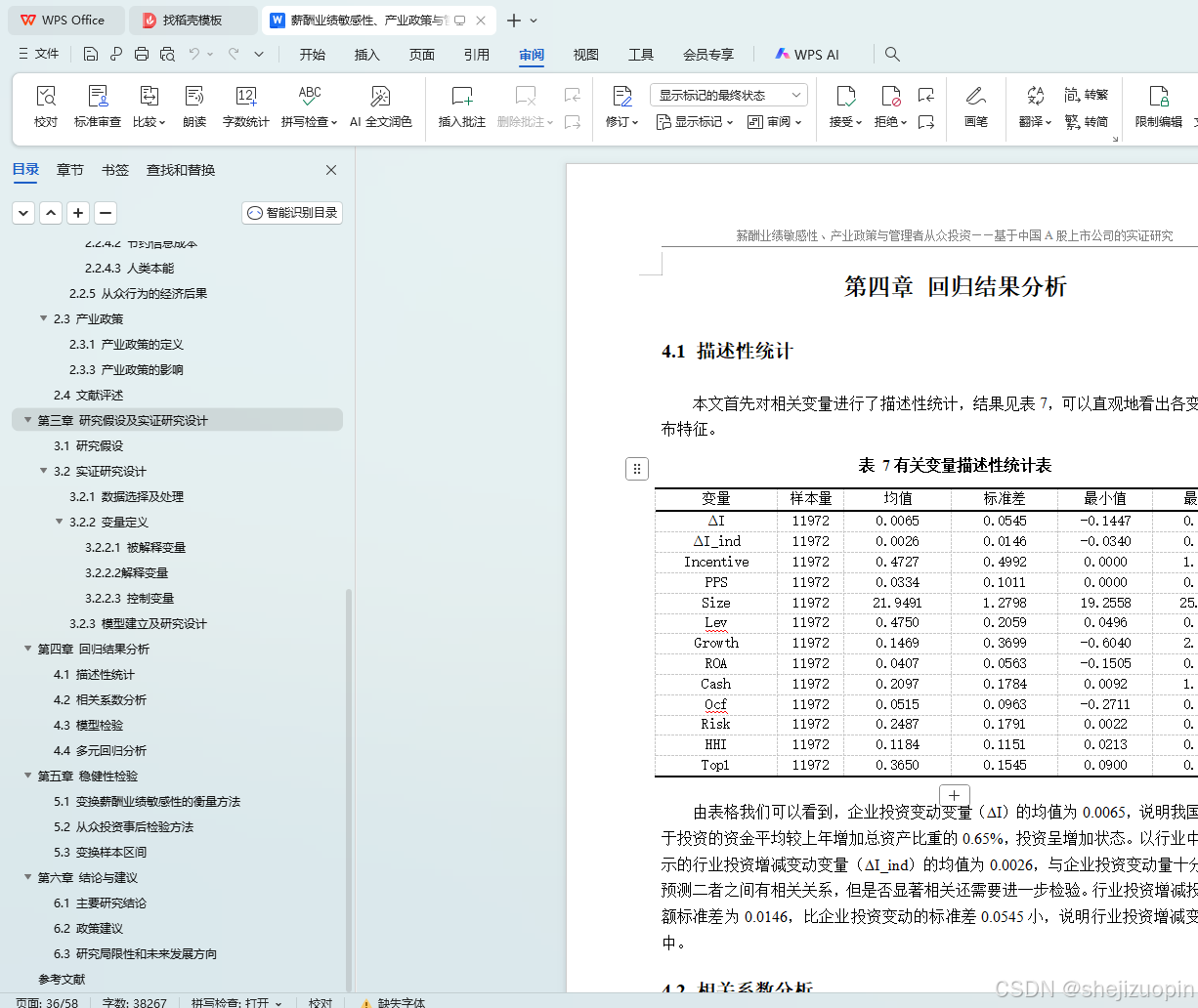Open print preview from quick access bar
Viewport: 1198px width, 1008px height.
click(167, 55)
